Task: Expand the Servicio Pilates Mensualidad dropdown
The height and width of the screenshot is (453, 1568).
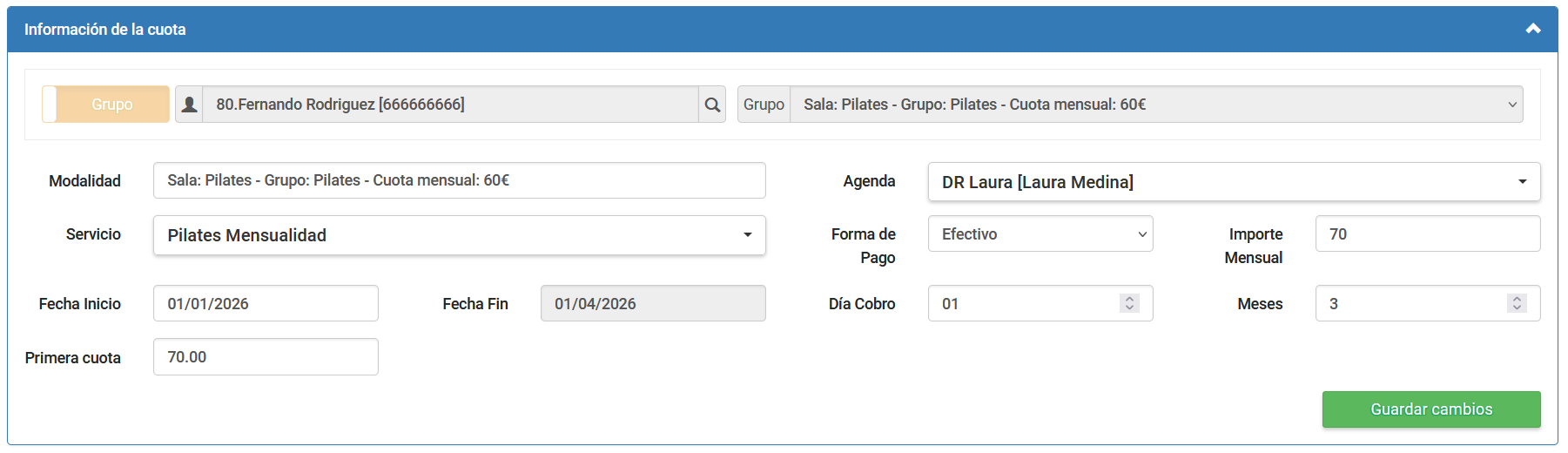Action: [459, 235]
